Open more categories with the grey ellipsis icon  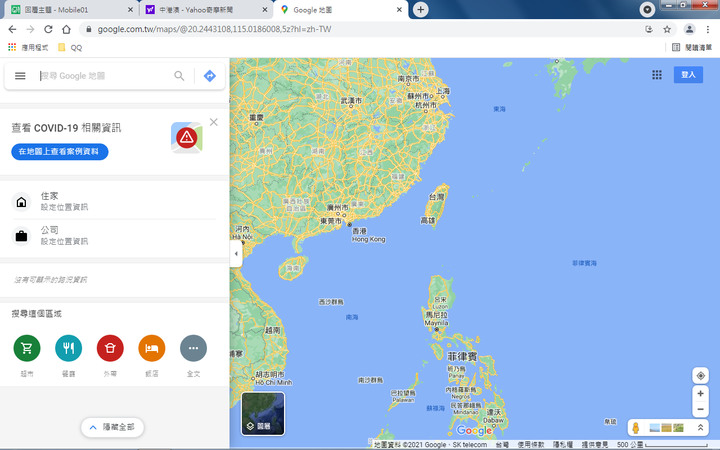click(x=193, y=348)
